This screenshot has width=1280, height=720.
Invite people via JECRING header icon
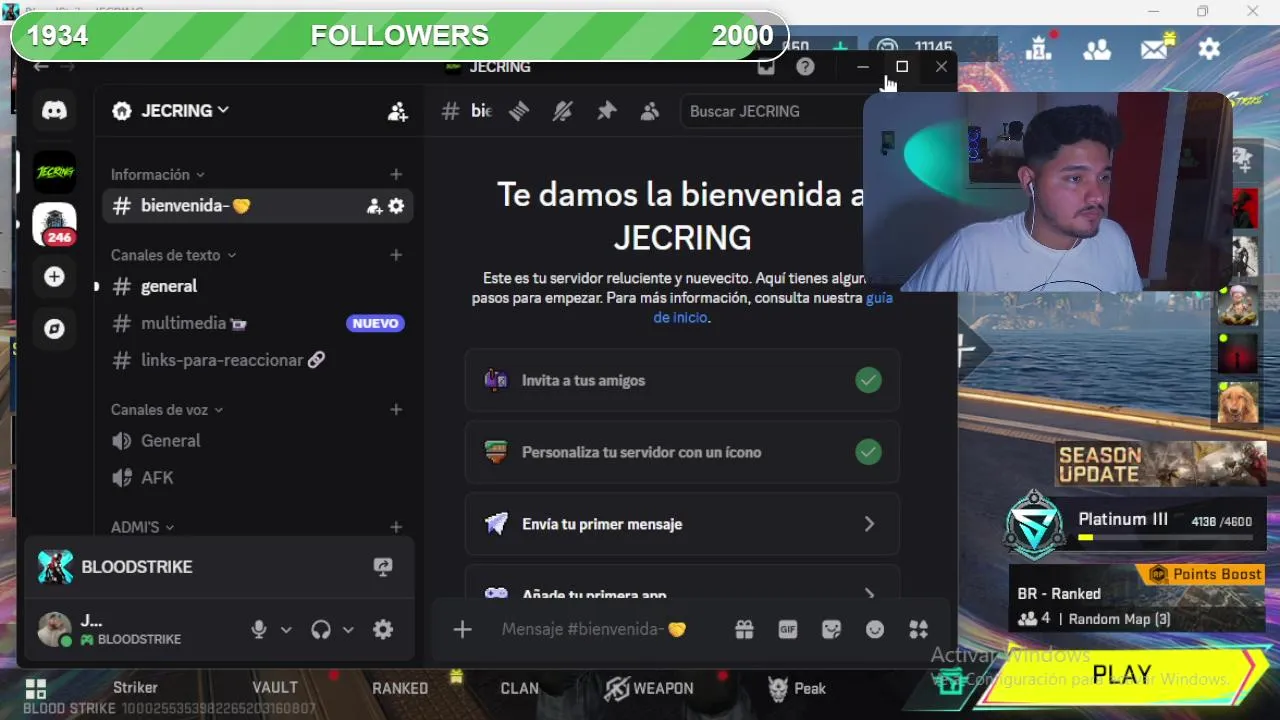(x=397, y=111)
